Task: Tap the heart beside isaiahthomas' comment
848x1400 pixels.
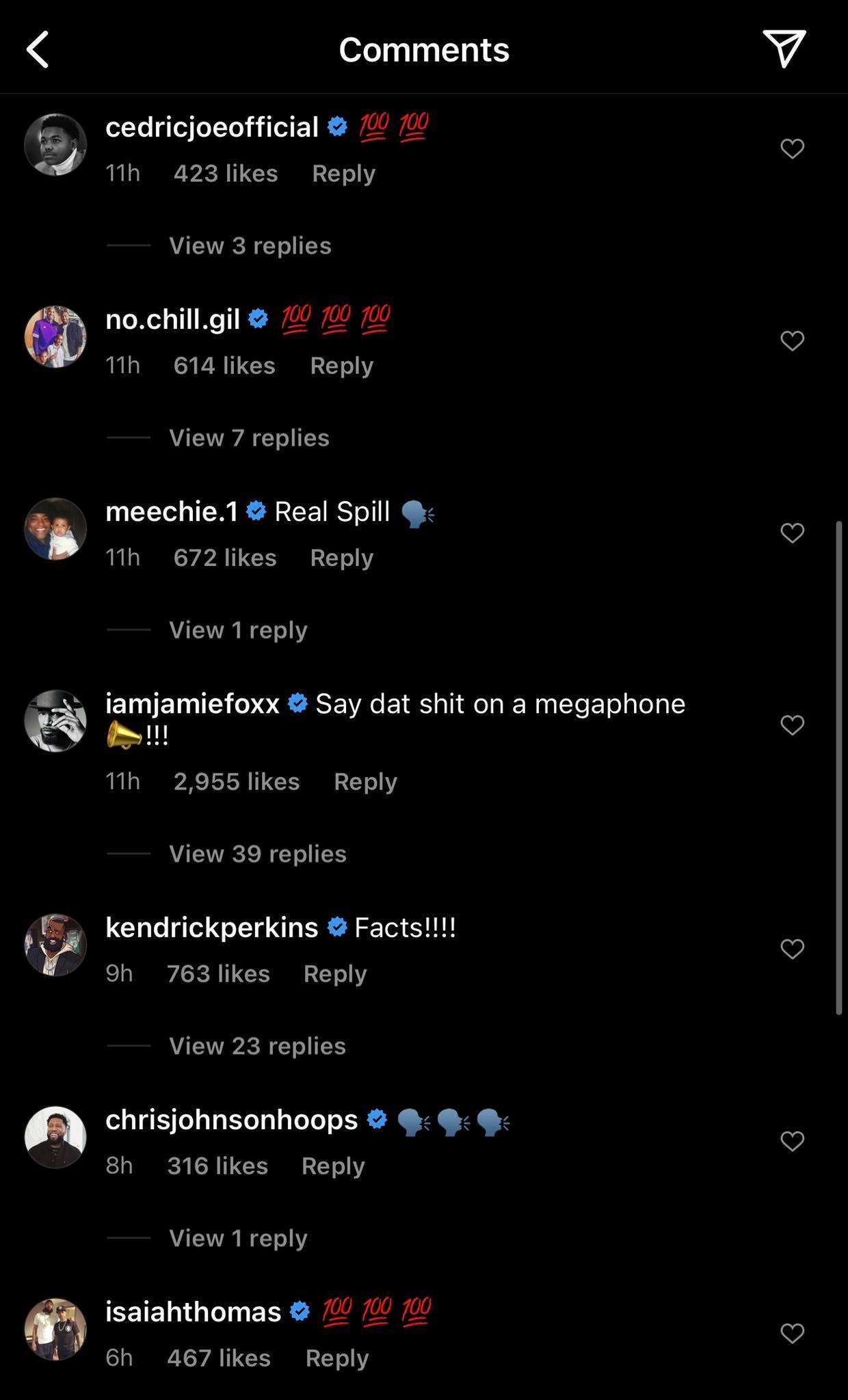Action: click(x=792, y=1333)
